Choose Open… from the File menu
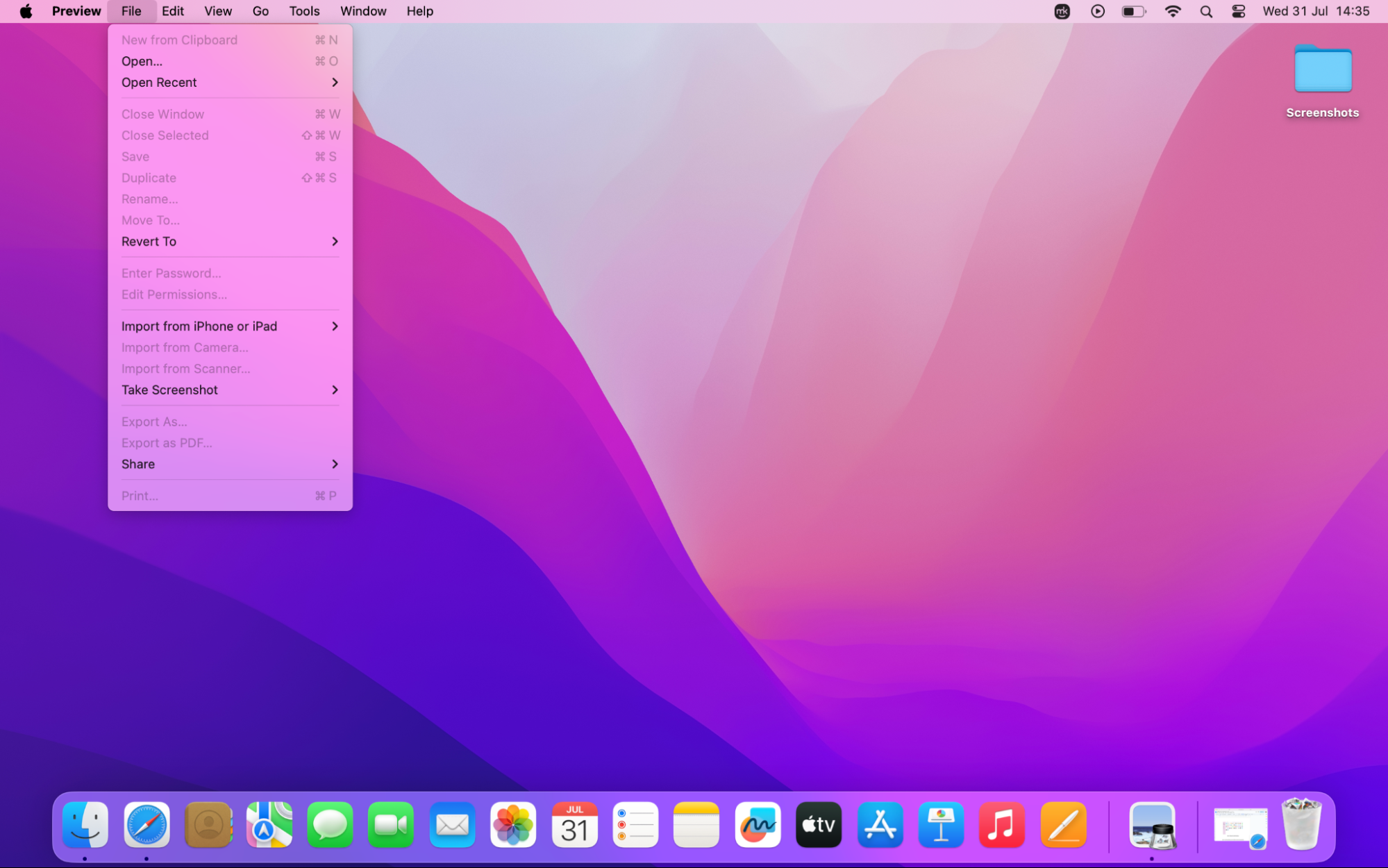Image resolution: width=1388 pixels, height=868 pixels. click(x=230, y=61)
